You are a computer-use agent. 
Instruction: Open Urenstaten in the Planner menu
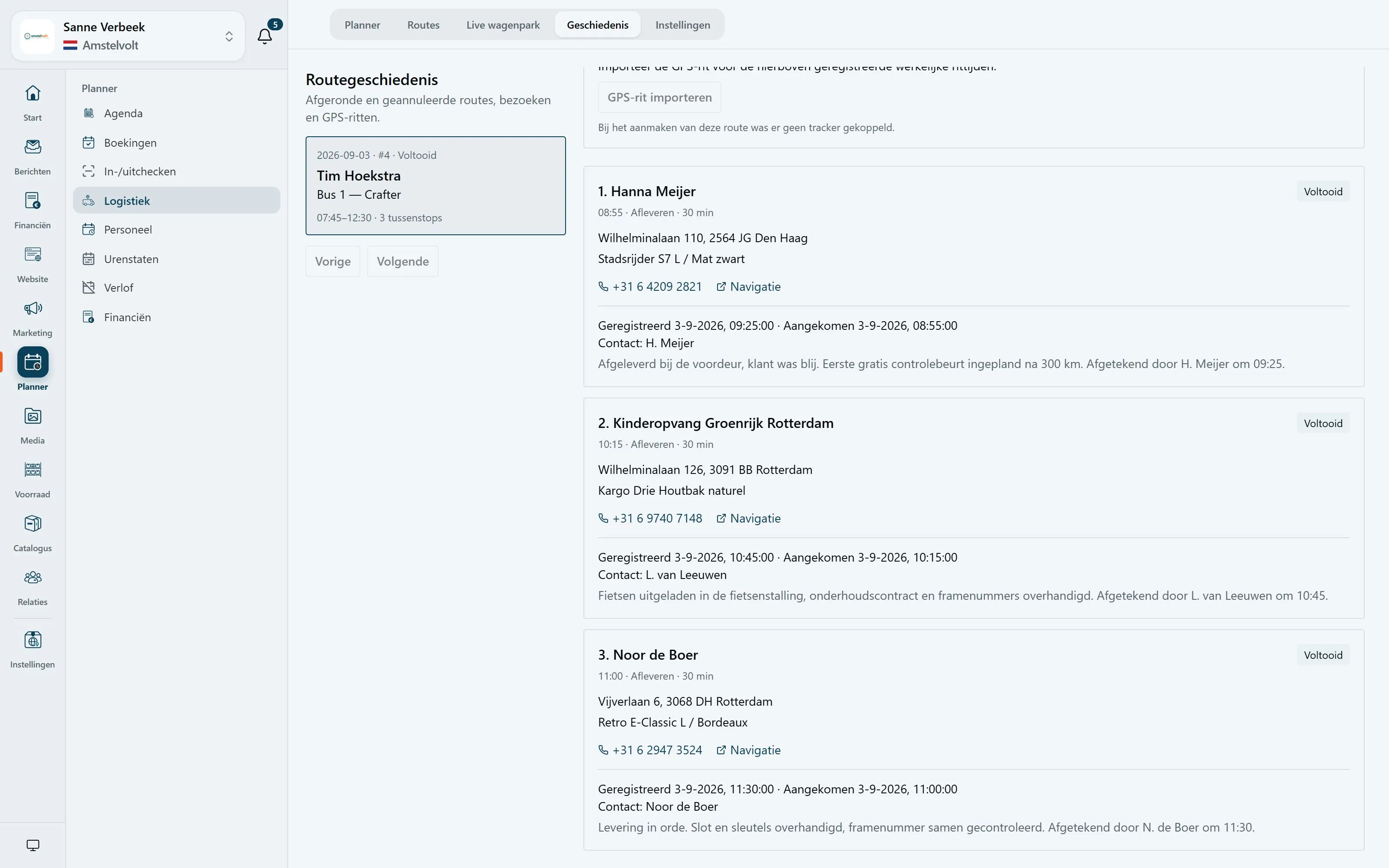(x=176, y=259)
